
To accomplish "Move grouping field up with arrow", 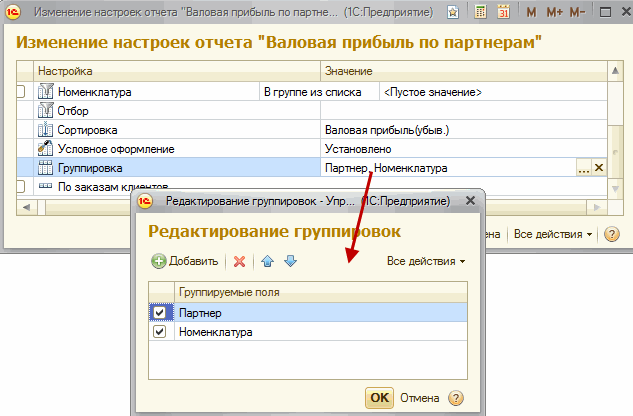I will click(x=267, y=261).
